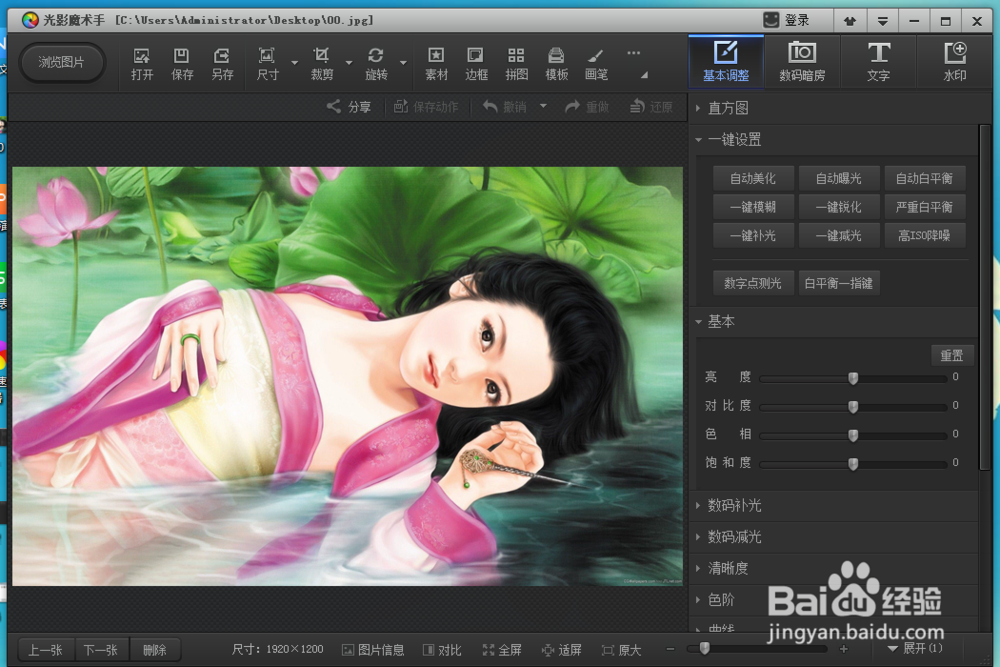This screenshot has width=1000, height=667.
Task: Click the 饱和度 (Saturation) slider handle
Action: (x=853, y=464)
